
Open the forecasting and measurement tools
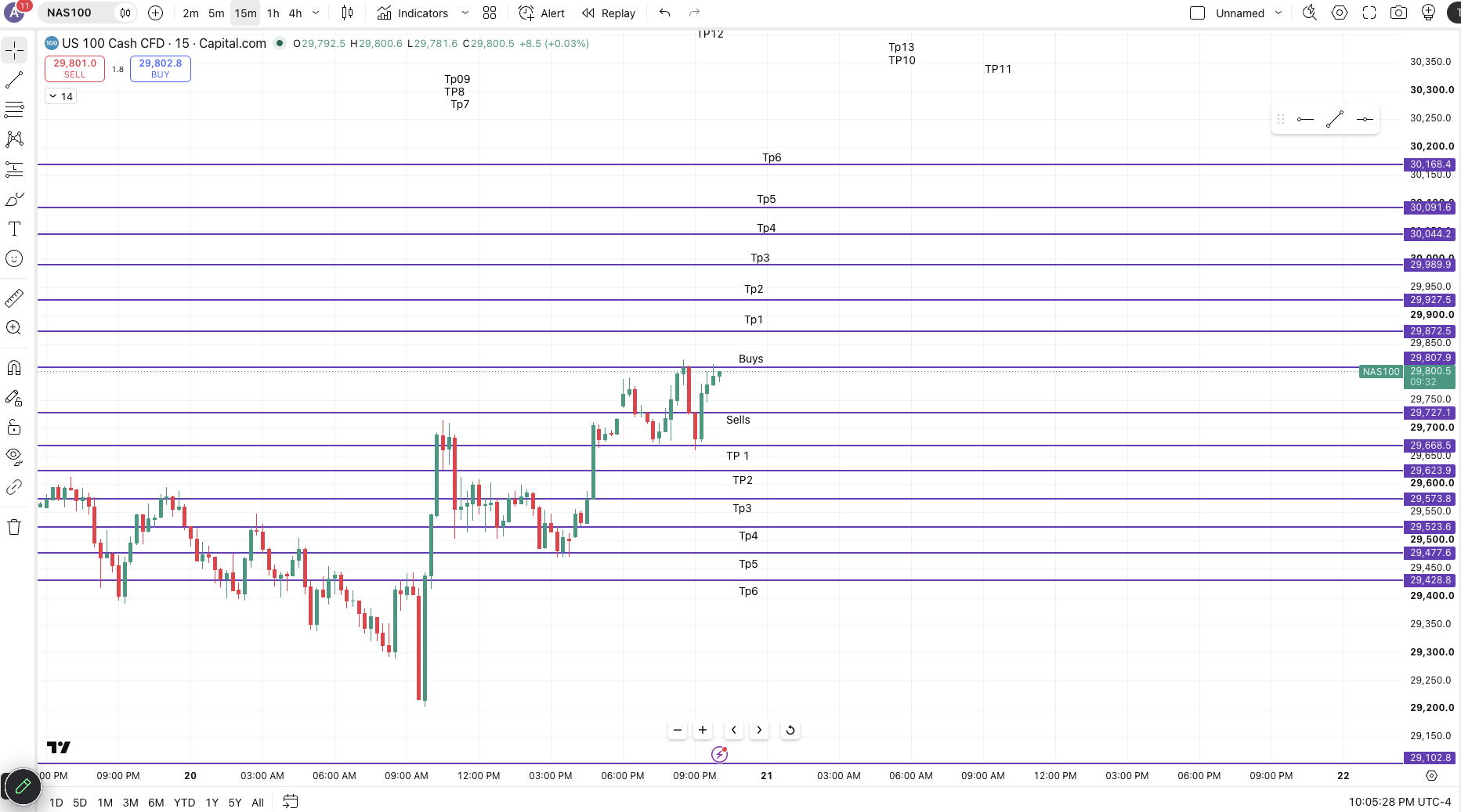(x=14, y=169)
